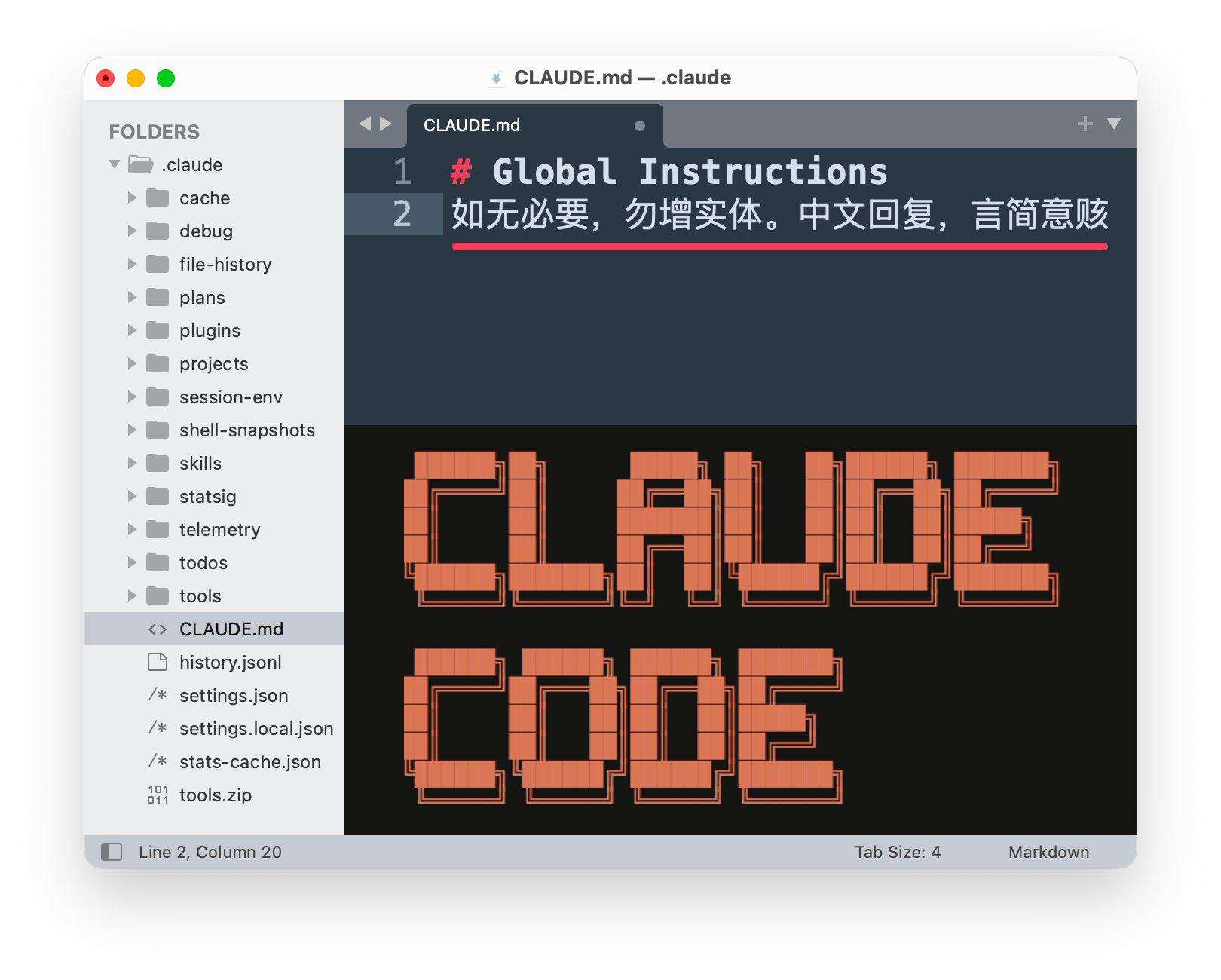Expand the plugins folder arrow
Image resolution: width=1221 pixels, height=980 pixels.
coord(132,330)
